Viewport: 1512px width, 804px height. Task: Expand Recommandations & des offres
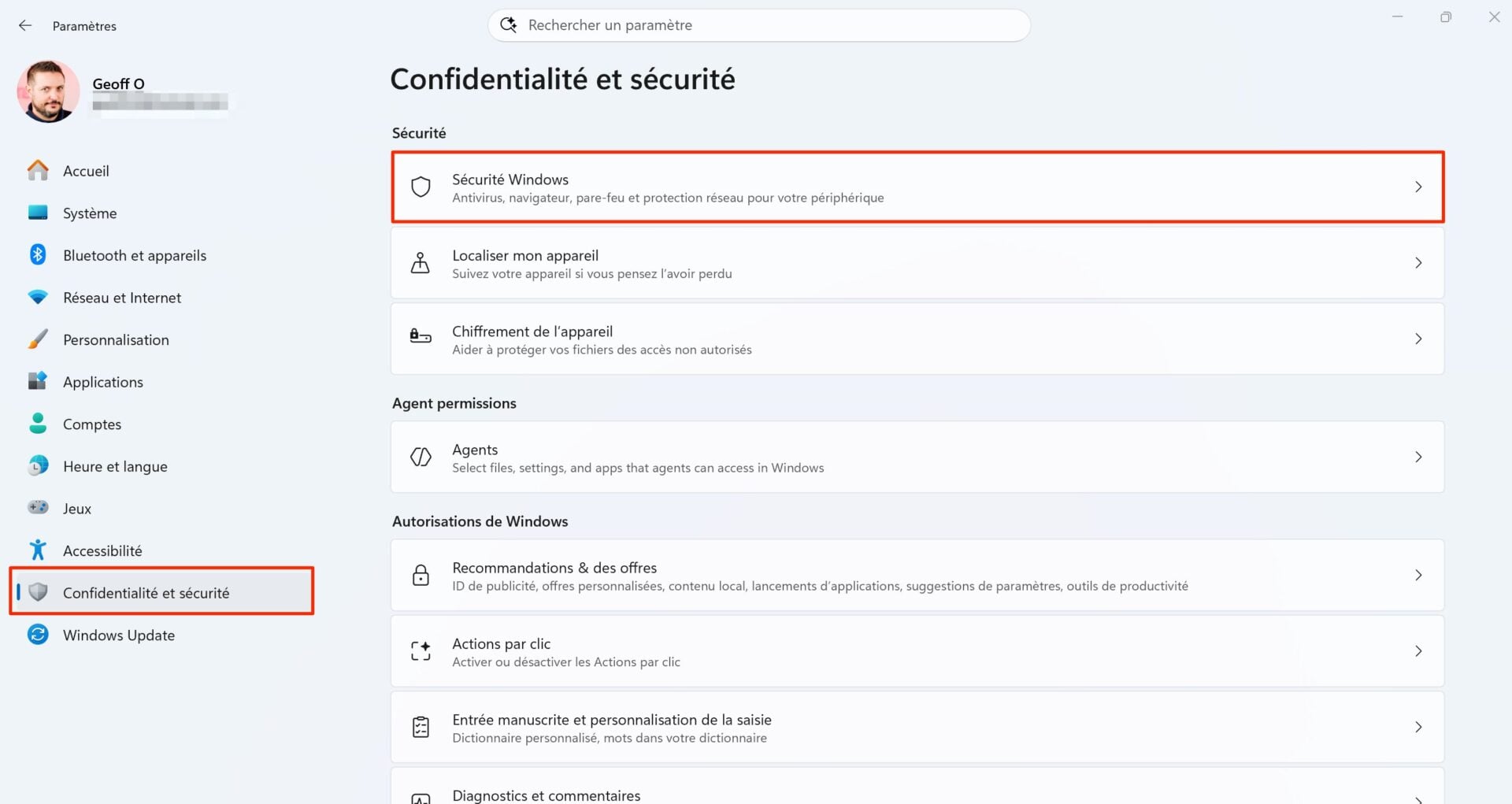pos(1419,575)
